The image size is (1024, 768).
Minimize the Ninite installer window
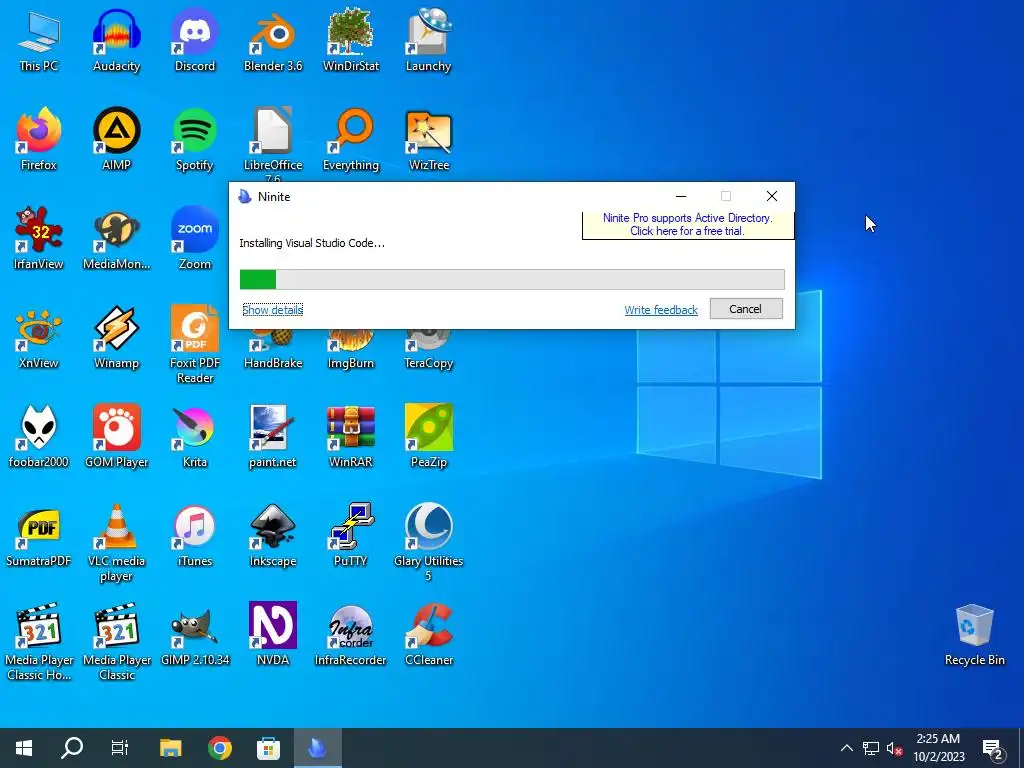pyautogui.click(x=680, y=197)
